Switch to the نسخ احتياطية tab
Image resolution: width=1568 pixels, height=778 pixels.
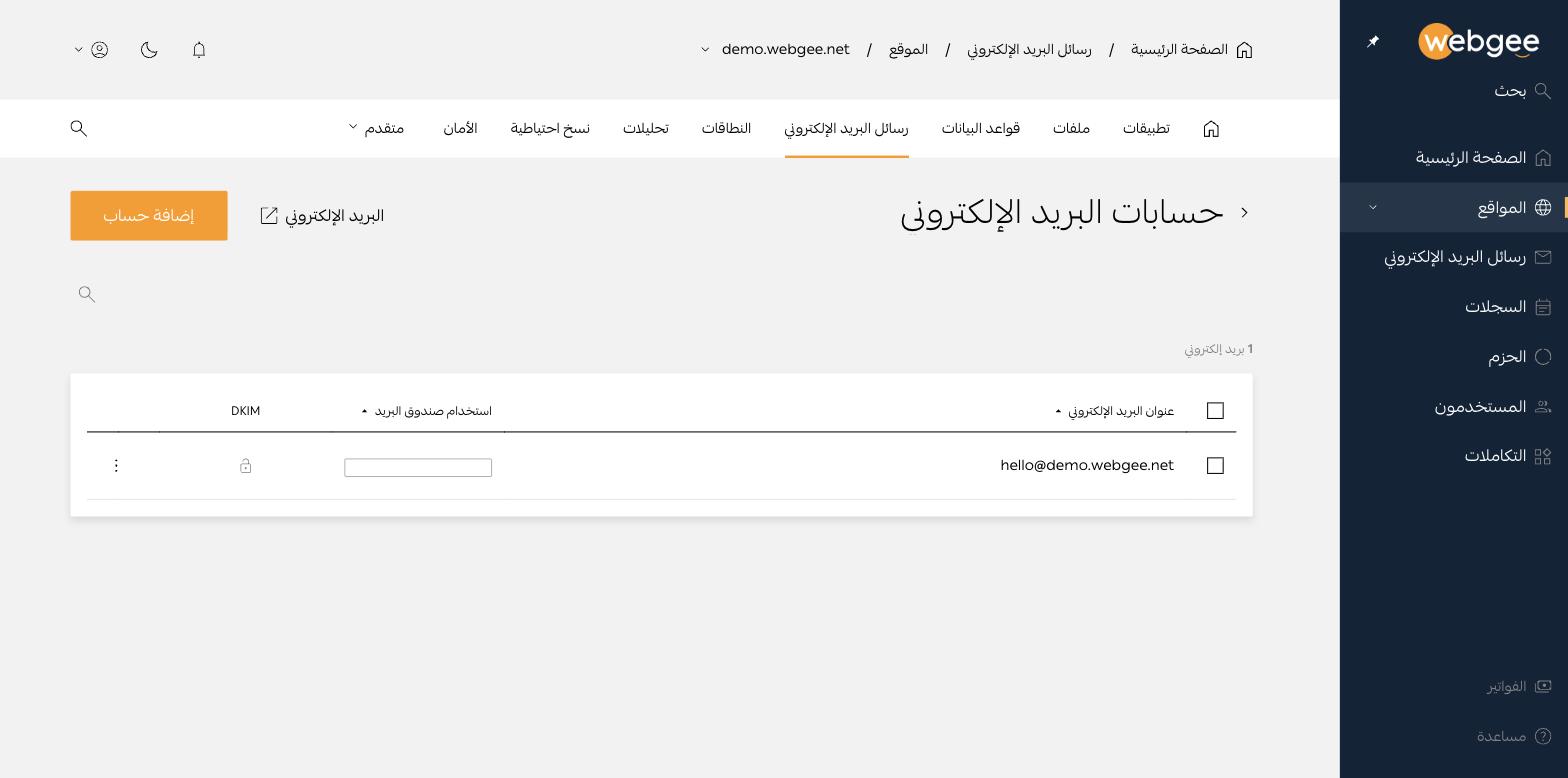pyautogui.click(x=550, y=129)
